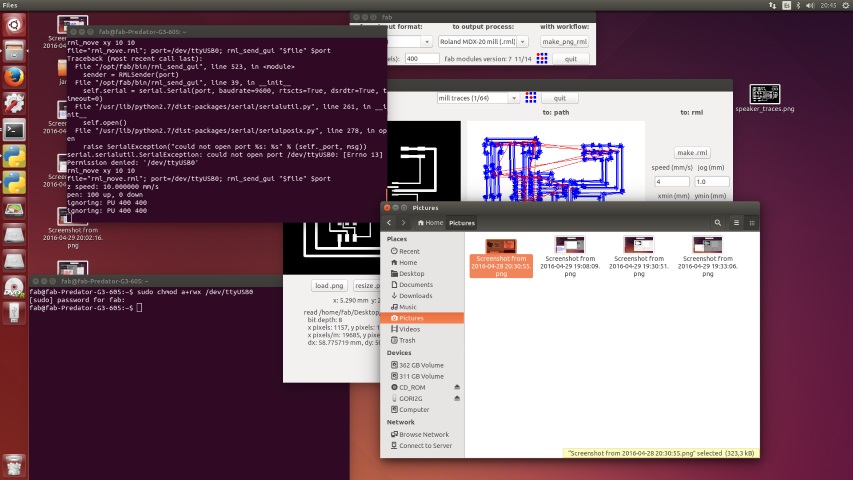
Task: Open System Settings from the launcher
Action: (x=14, y=103)
